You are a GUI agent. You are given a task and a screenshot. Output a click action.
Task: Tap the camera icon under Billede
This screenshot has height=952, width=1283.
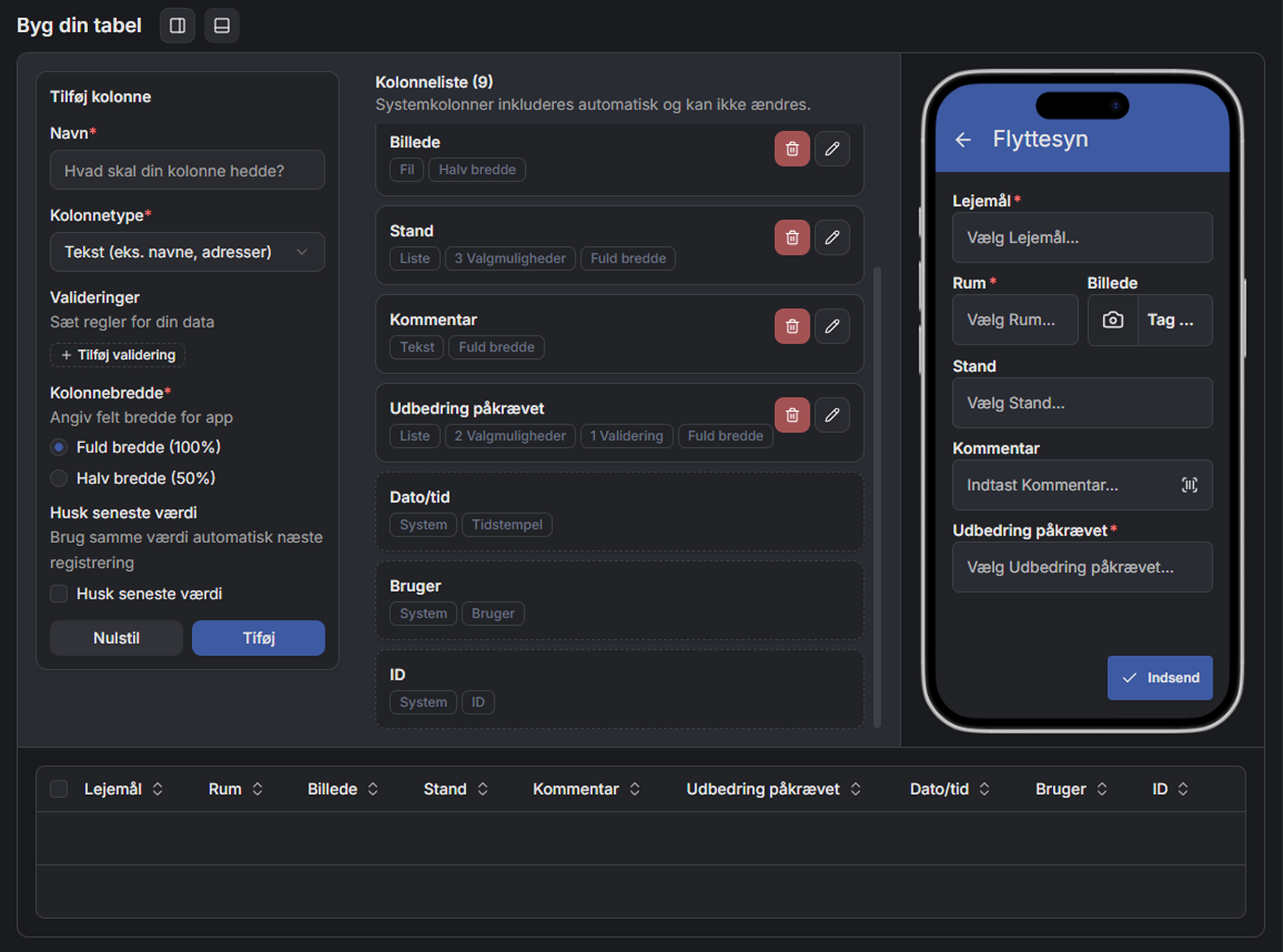coord(1113,320)
